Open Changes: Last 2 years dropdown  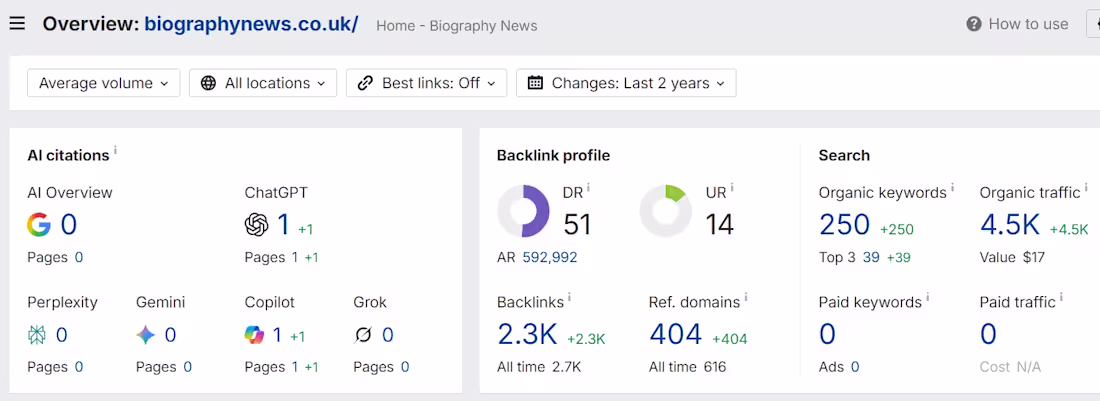[x=626, y=83]
